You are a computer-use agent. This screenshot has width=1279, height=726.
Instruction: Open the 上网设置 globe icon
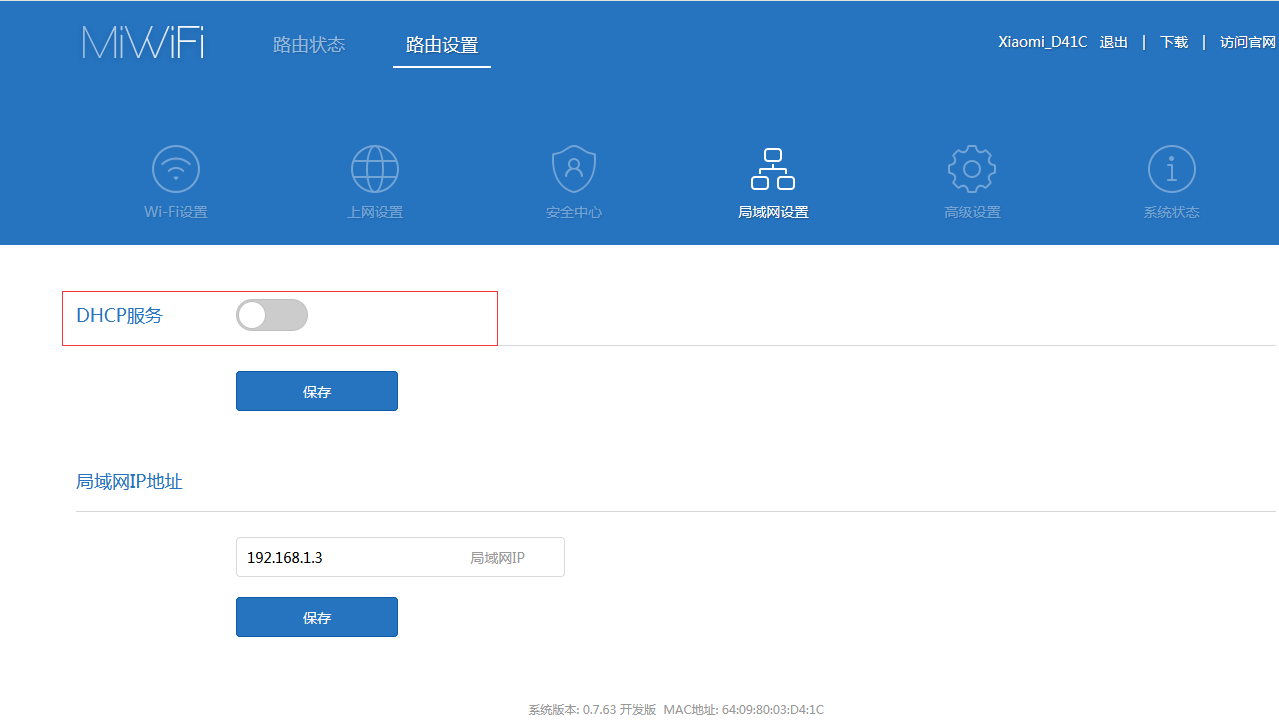[x=375, y=170]
